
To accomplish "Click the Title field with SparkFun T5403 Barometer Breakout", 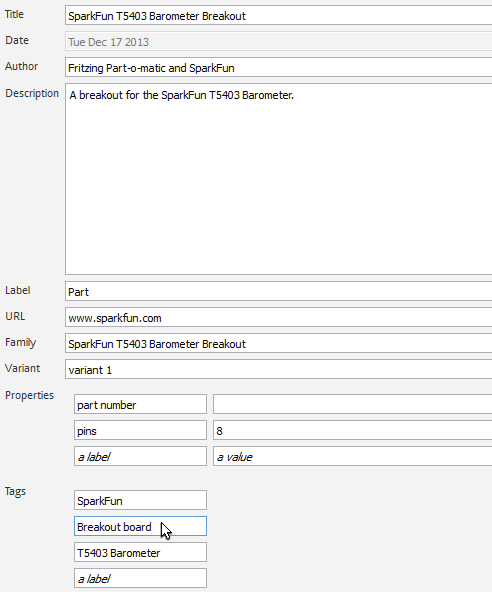I will 279,16.
